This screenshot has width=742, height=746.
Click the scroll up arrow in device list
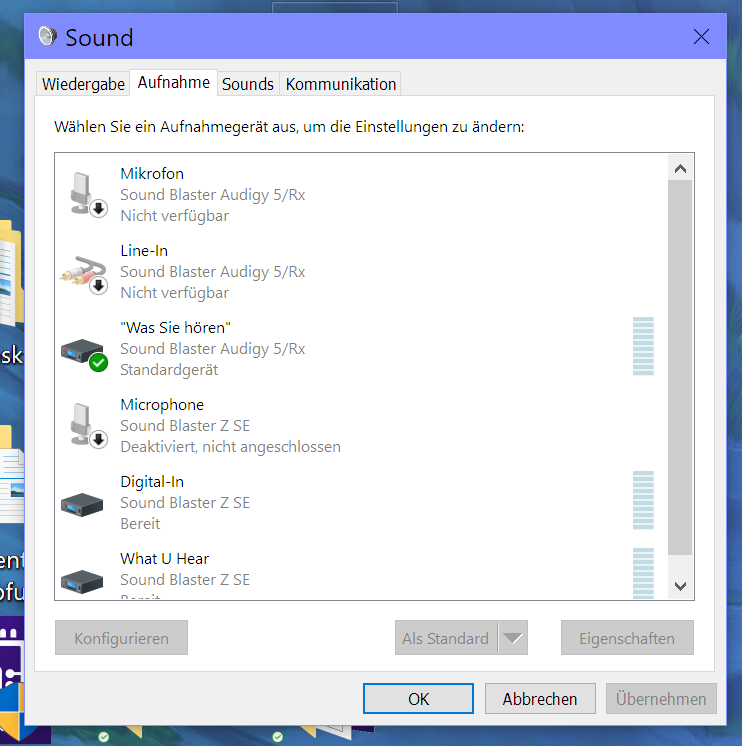click(680, 168)
